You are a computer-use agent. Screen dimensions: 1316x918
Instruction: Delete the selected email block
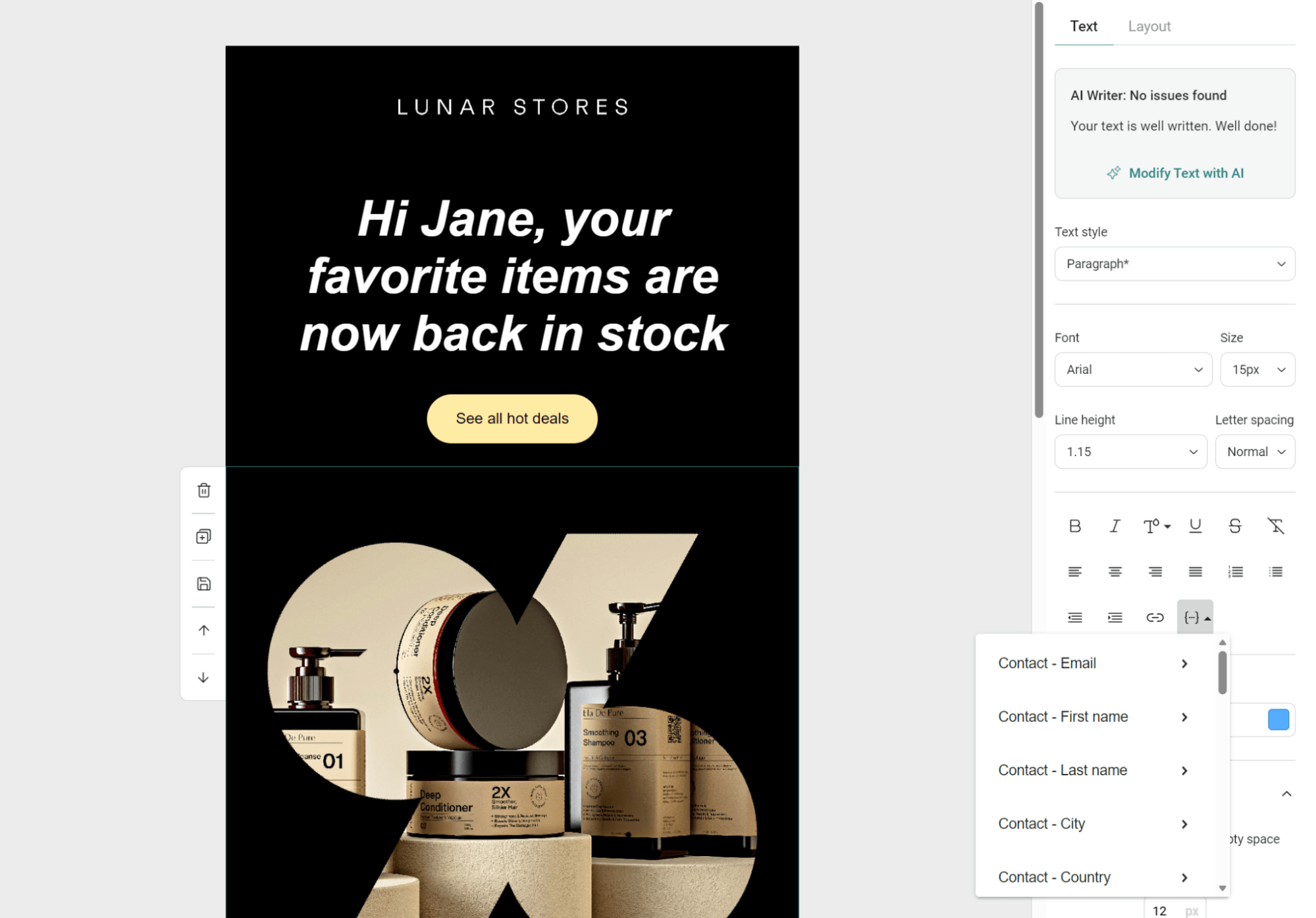(203, 490)
